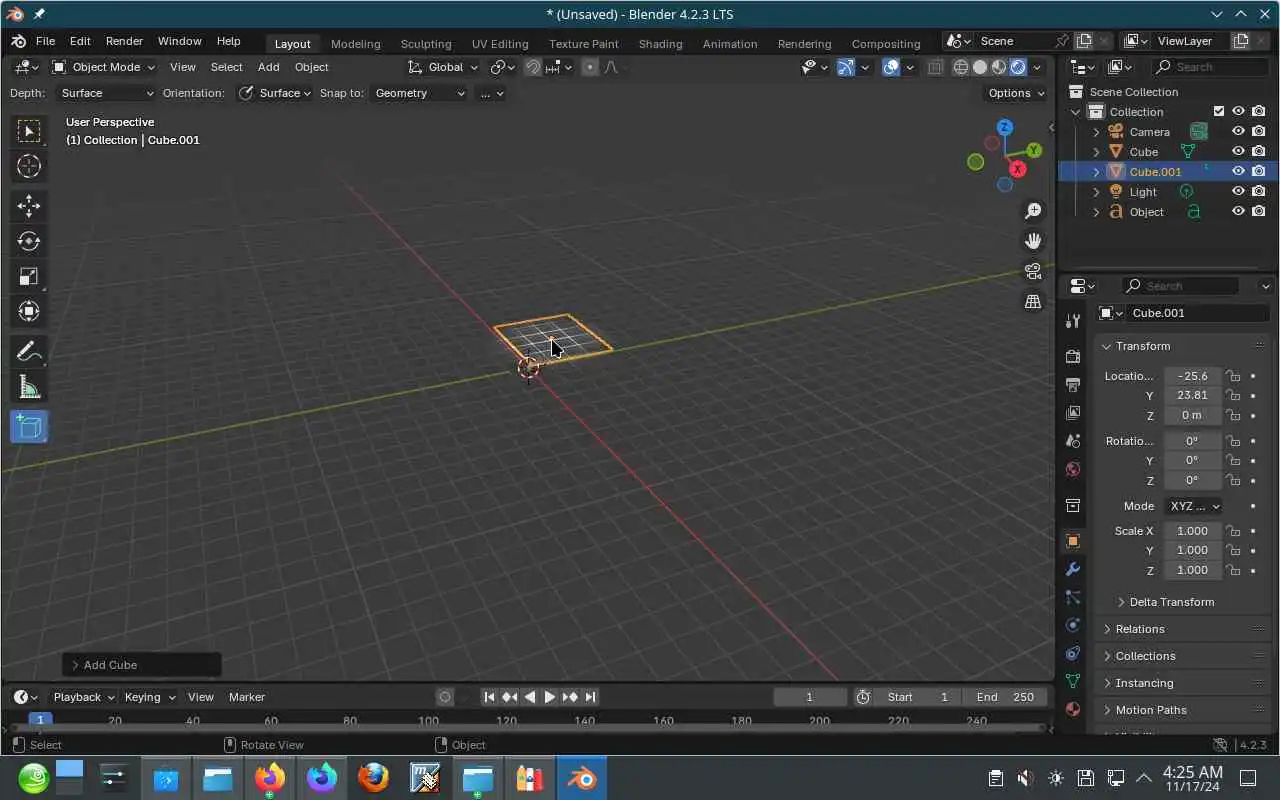Open the Tool properties tab
The width and height of the screenshot is (1280, 800).
1073,321
